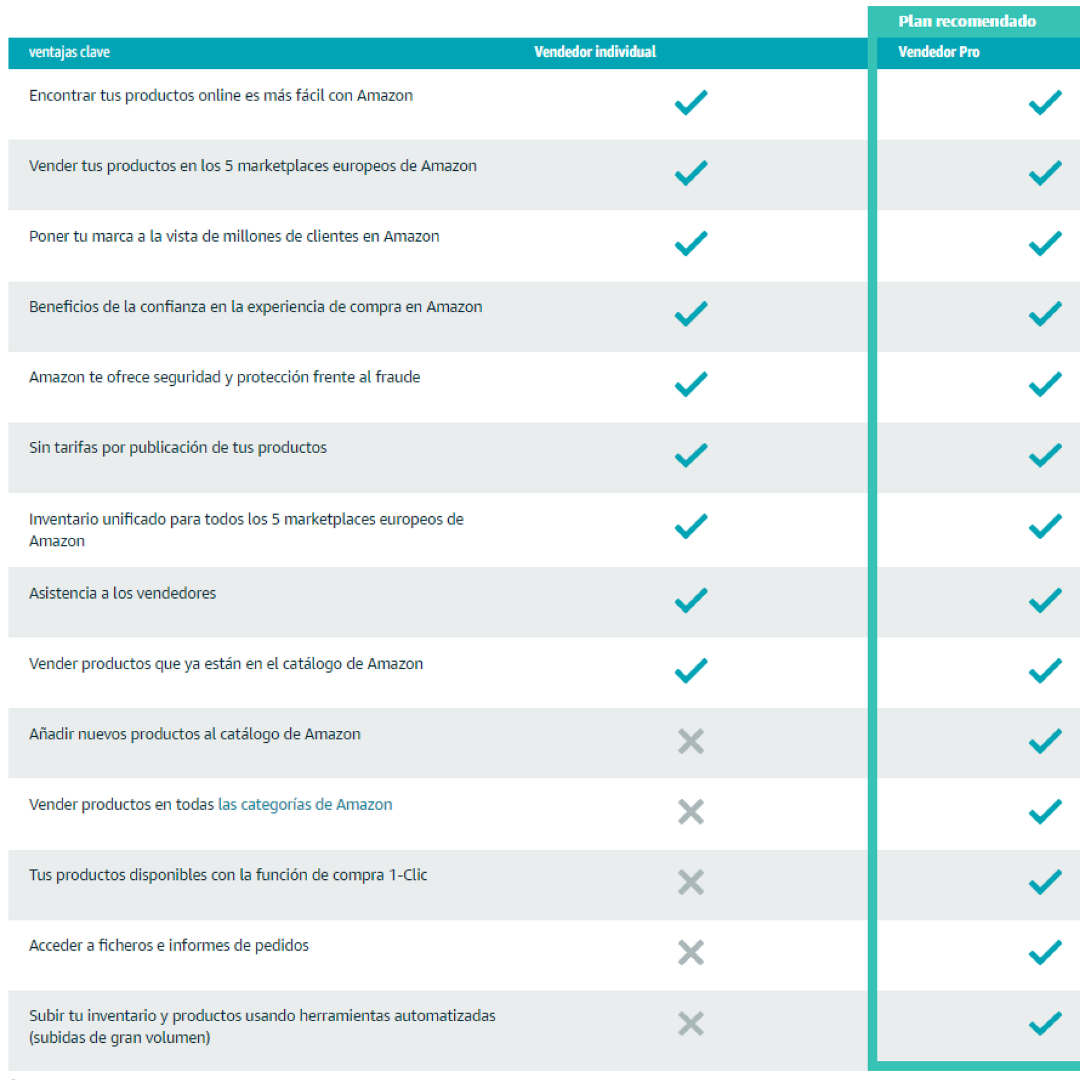
Task: Click gray X for Añadir nuevos productos row
Action: pos(691,741)
